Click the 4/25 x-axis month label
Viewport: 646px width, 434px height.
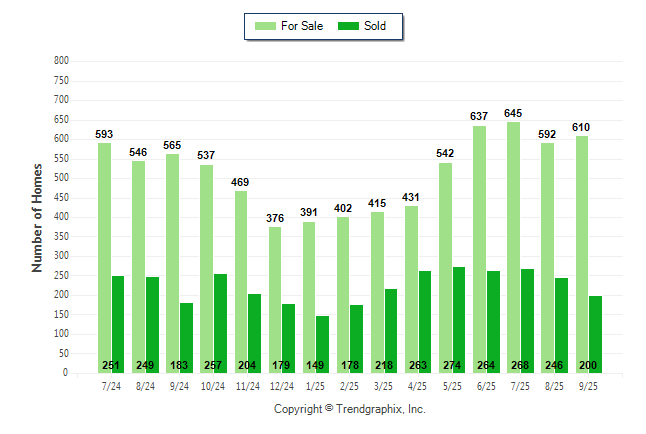coord(417,385)
